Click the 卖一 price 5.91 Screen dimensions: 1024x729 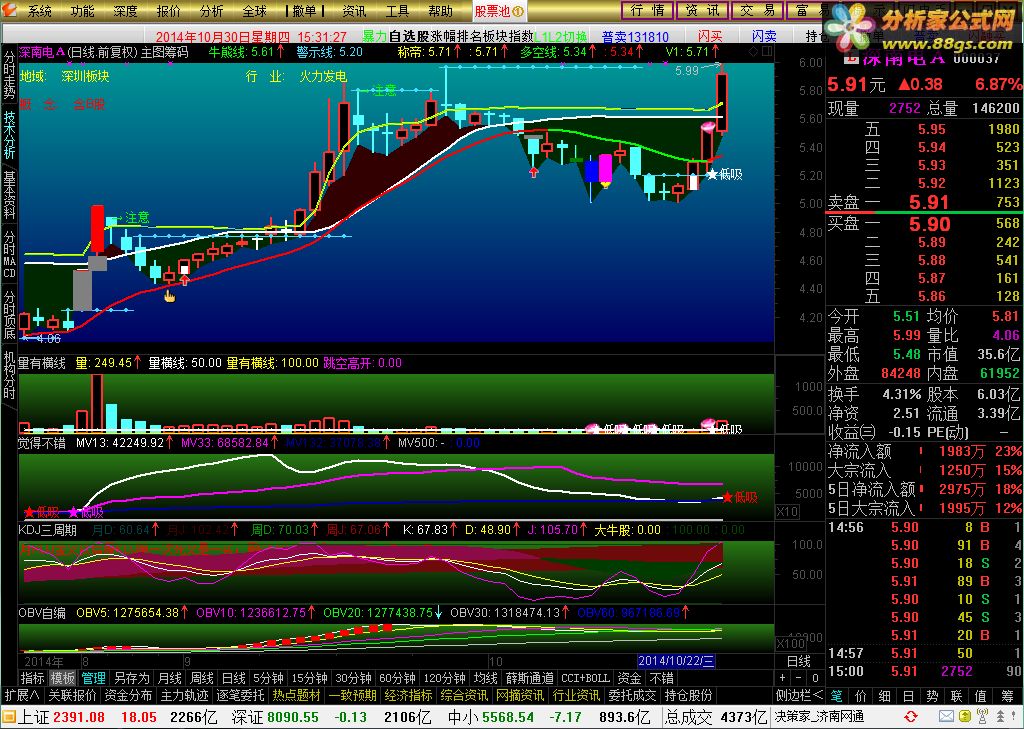coord(928,202)
